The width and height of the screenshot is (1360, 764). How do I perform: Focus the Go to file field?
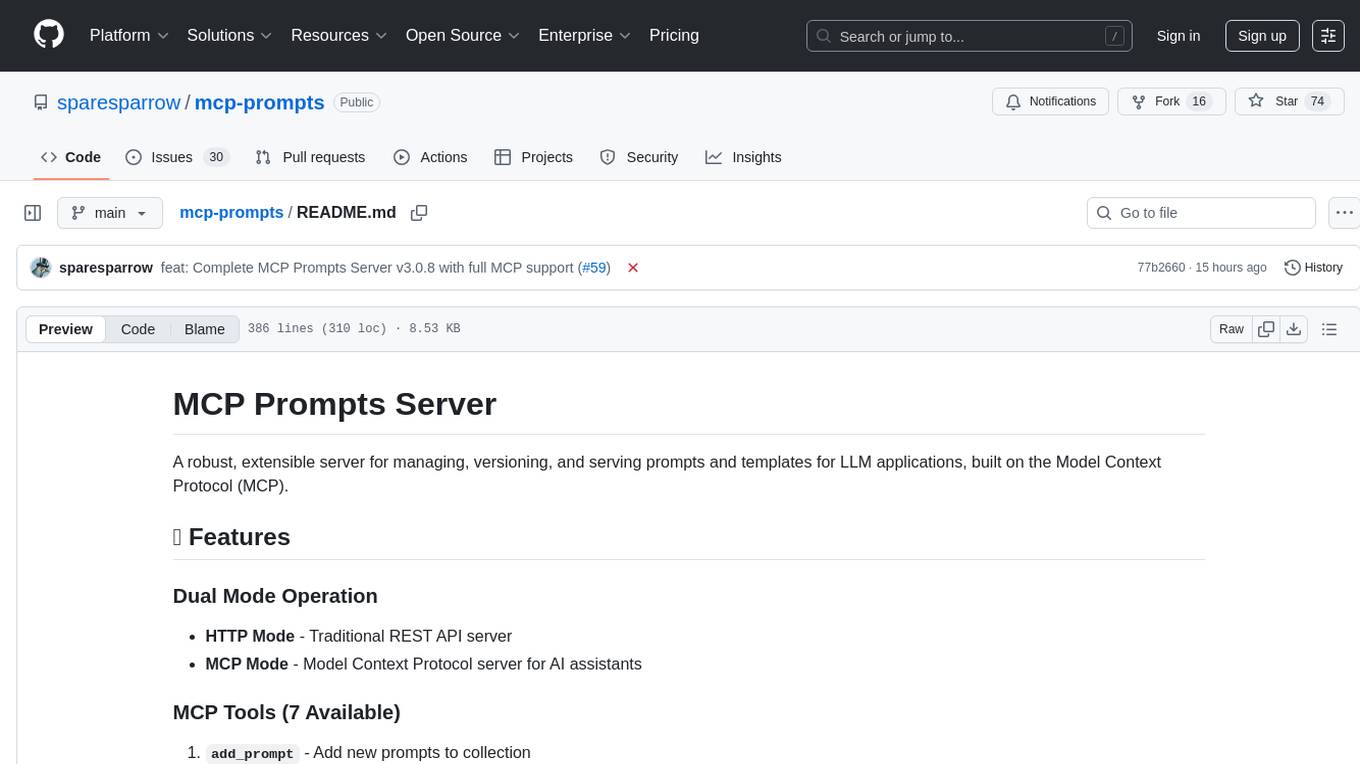(1201, 213)
